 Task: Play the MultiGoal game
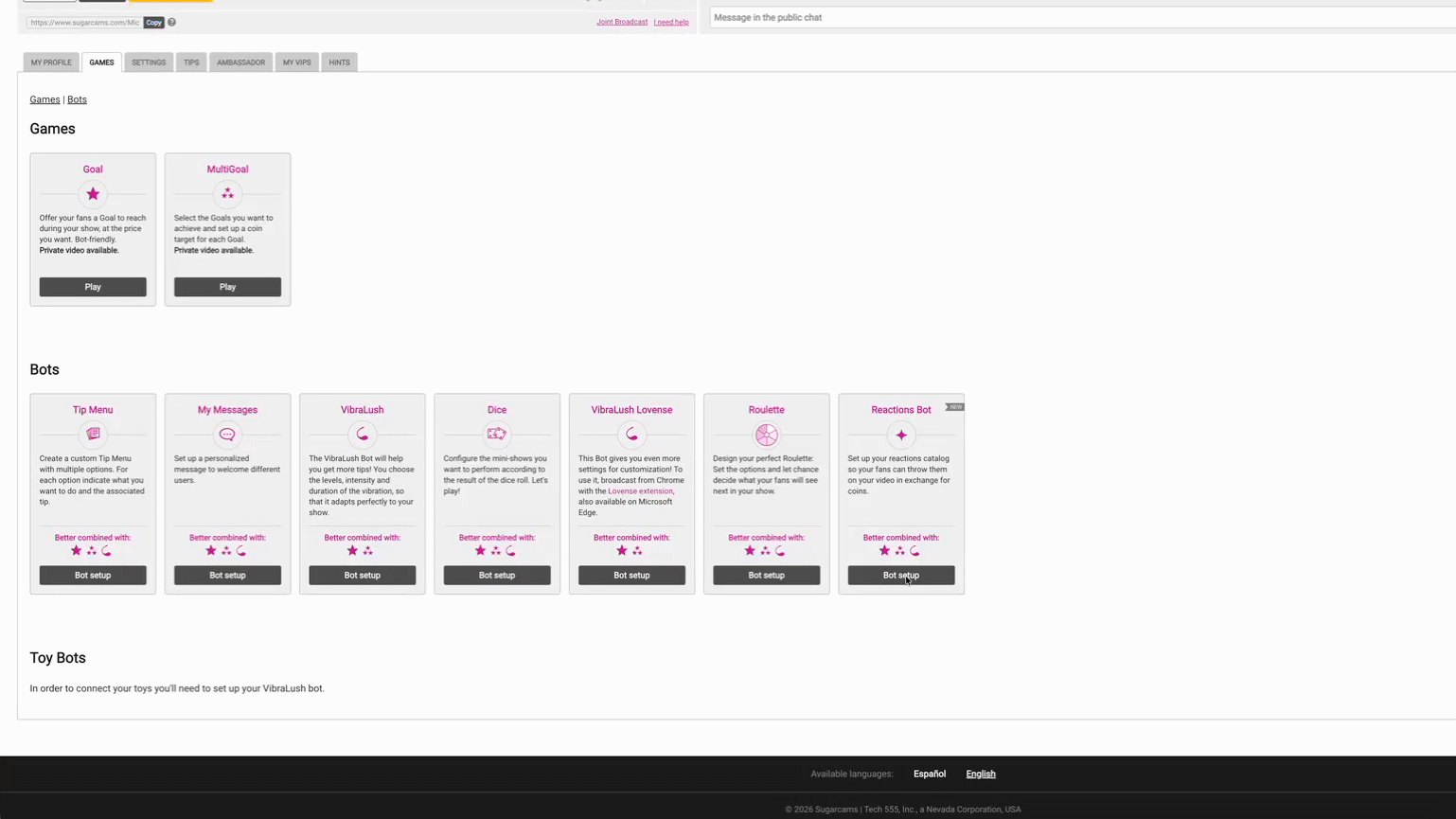pyautogui.click(x=227, y=287)
